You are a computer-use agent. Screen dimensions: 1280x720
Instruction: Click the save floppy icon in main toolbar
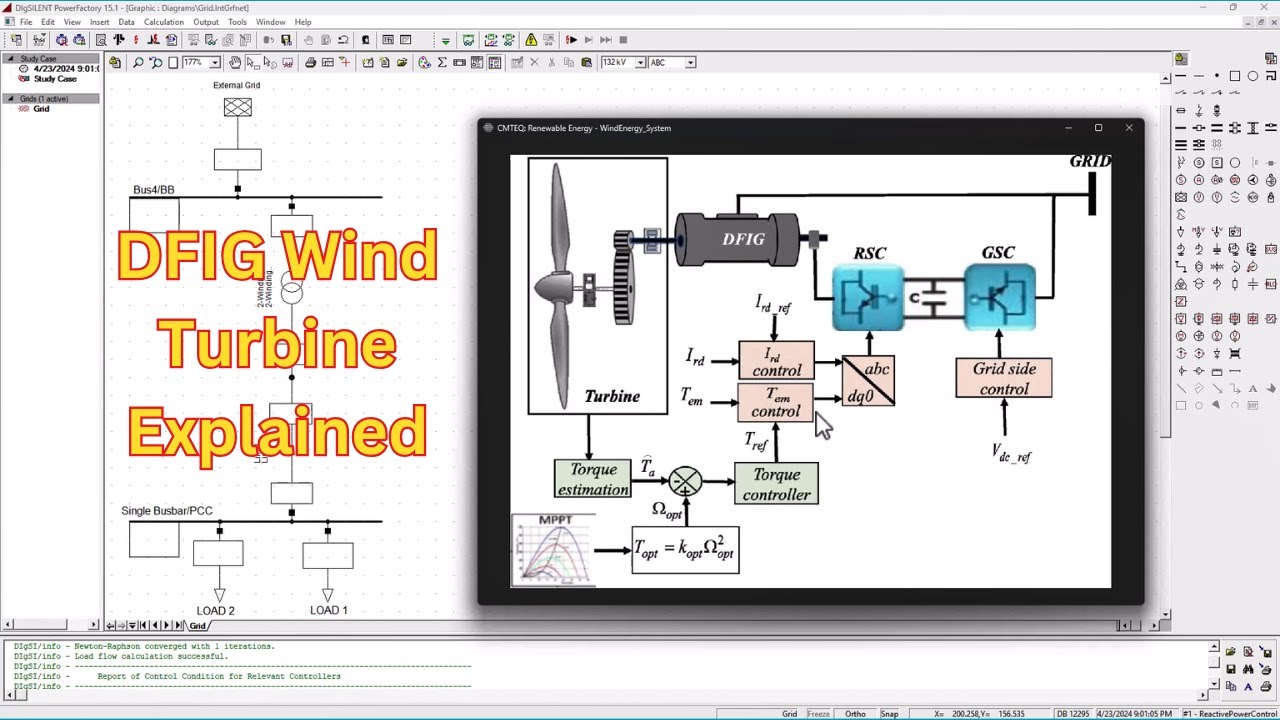pos(285,40)
